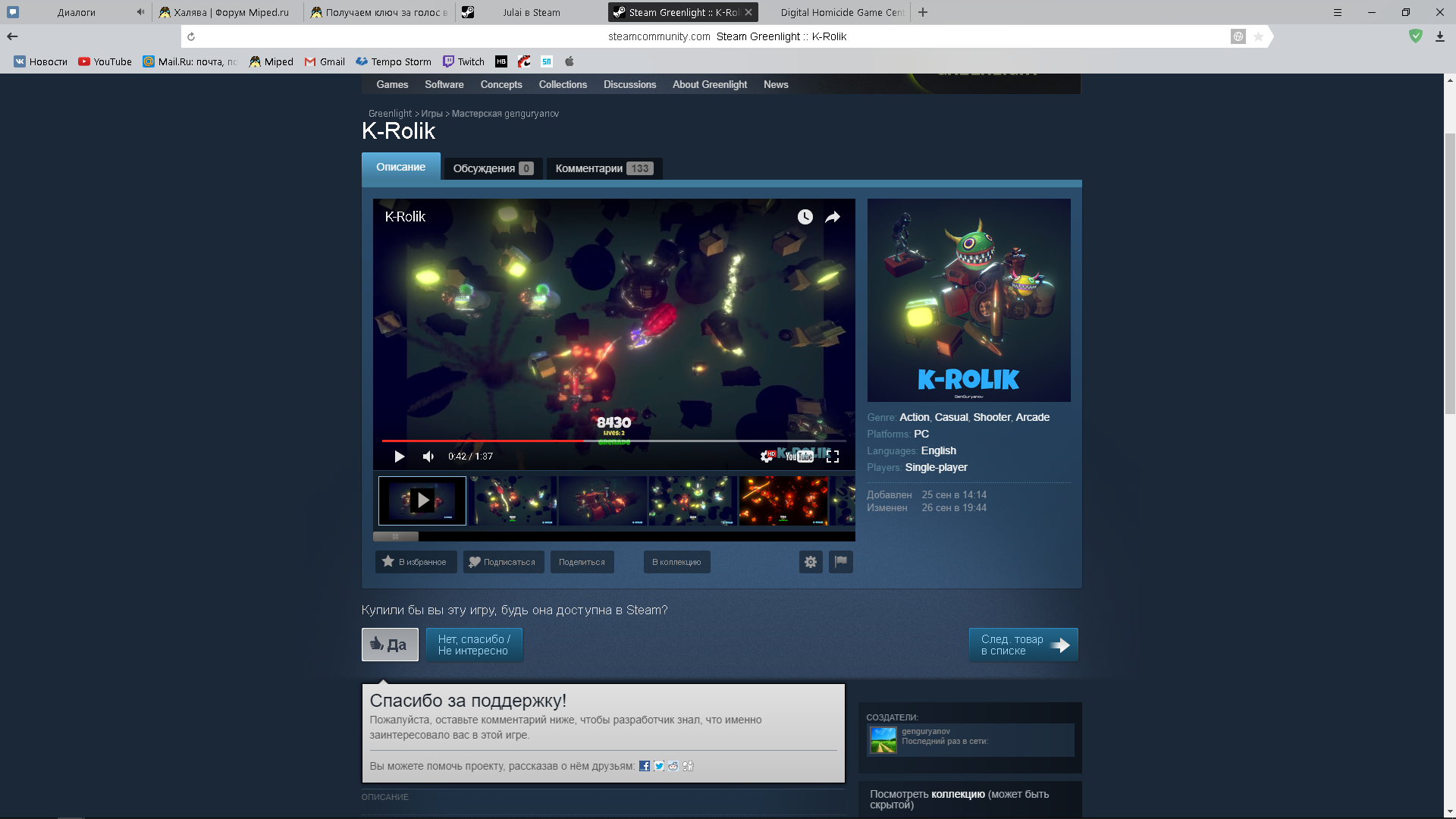1456x819 pixels.
Task: Click the Подписаться button
Action: click(x=504, y=562)
